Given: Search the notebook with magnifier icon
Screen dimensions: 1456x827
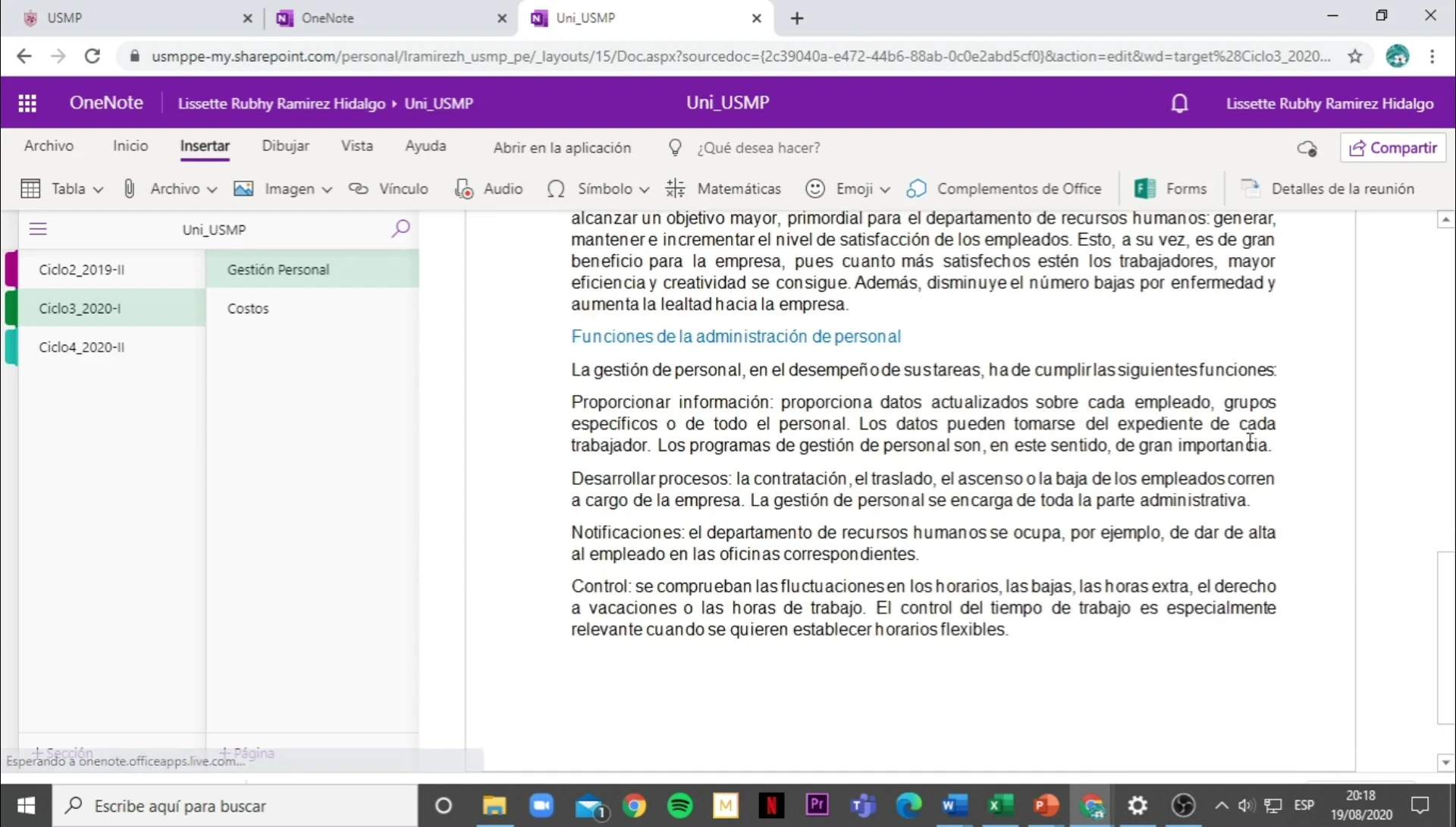Looking at the screenshot, I should [x=400, y=228].
